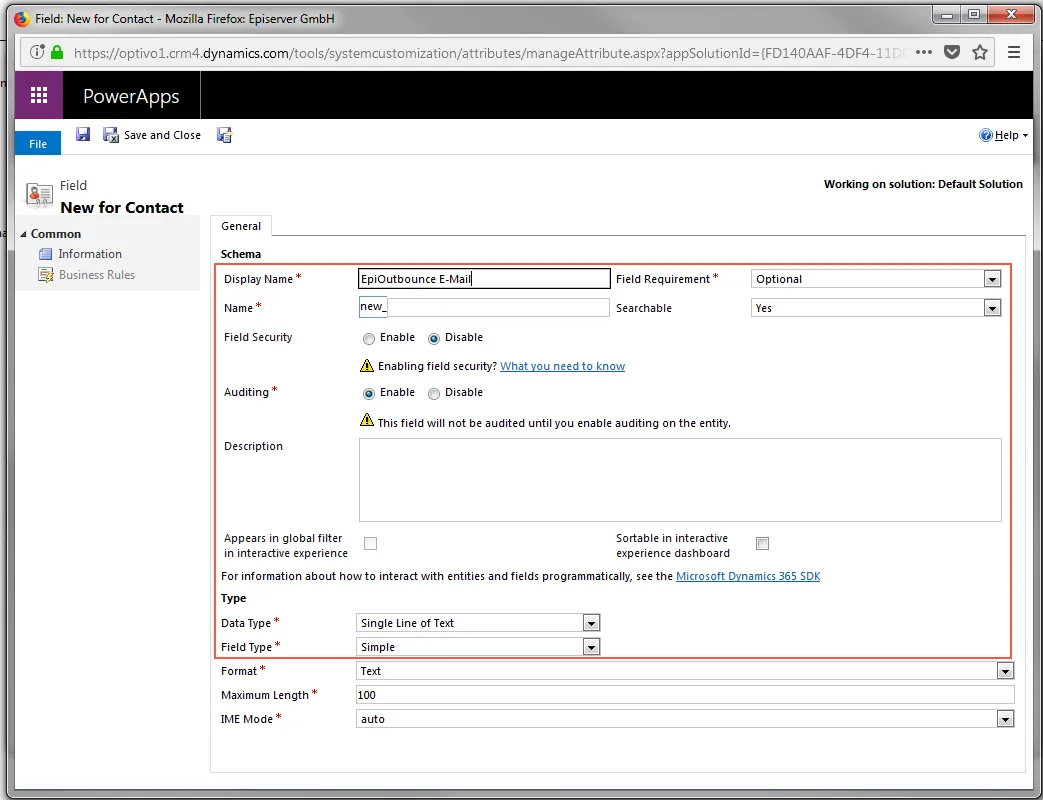This screenshot has height=800, width=1043.
Task: Click the PowerApps title text
Action: (131, 96)
